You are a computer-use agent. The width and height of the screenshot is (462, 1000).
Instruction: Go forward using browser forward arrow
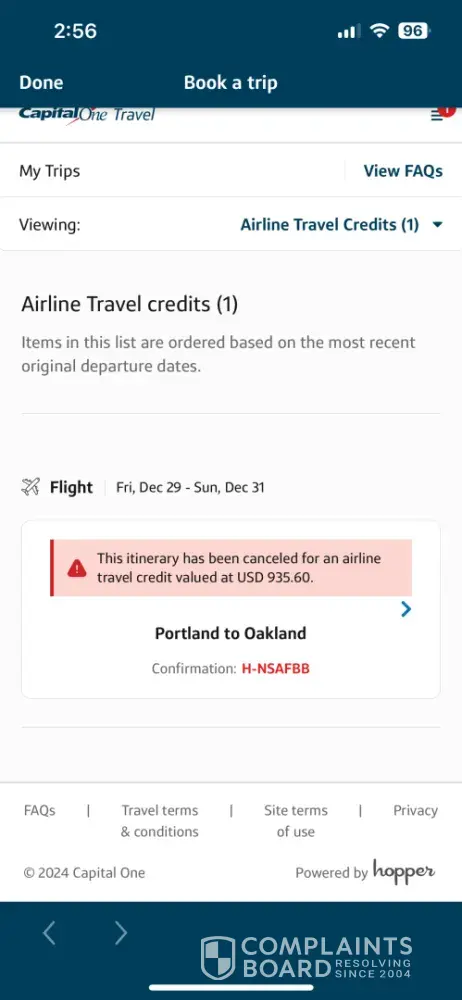tap(121, 933)
